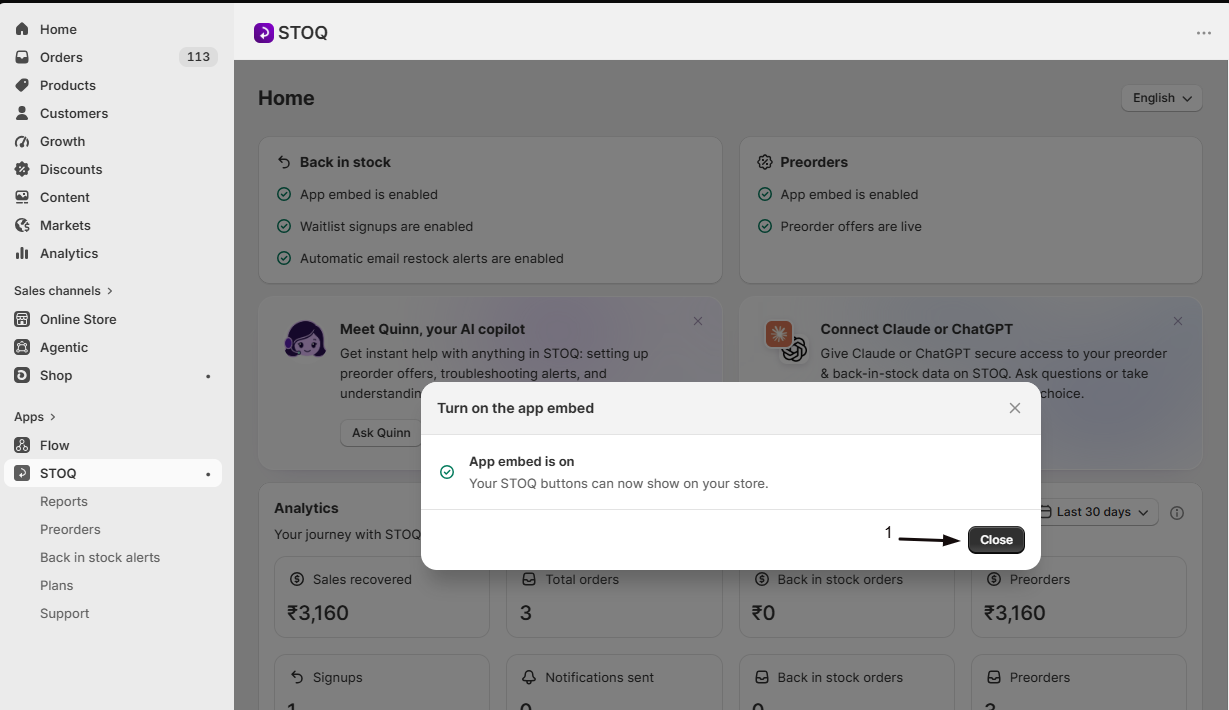This screenshot has width=1229, height=710.
Task: Expand the Sales channels section
Action: click(x=63, y=291)
